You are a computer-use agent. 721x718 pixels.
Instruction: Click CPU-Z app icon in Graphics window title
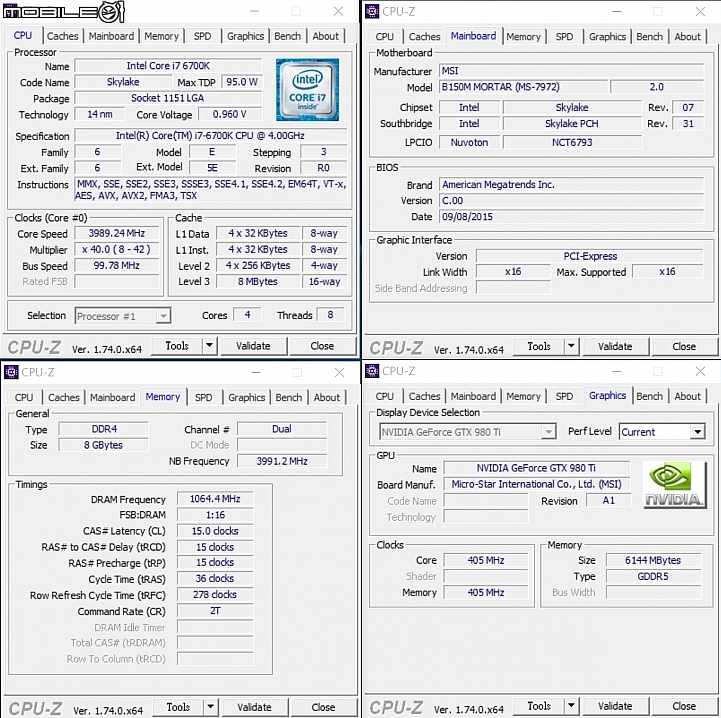[x=372, y=371]
